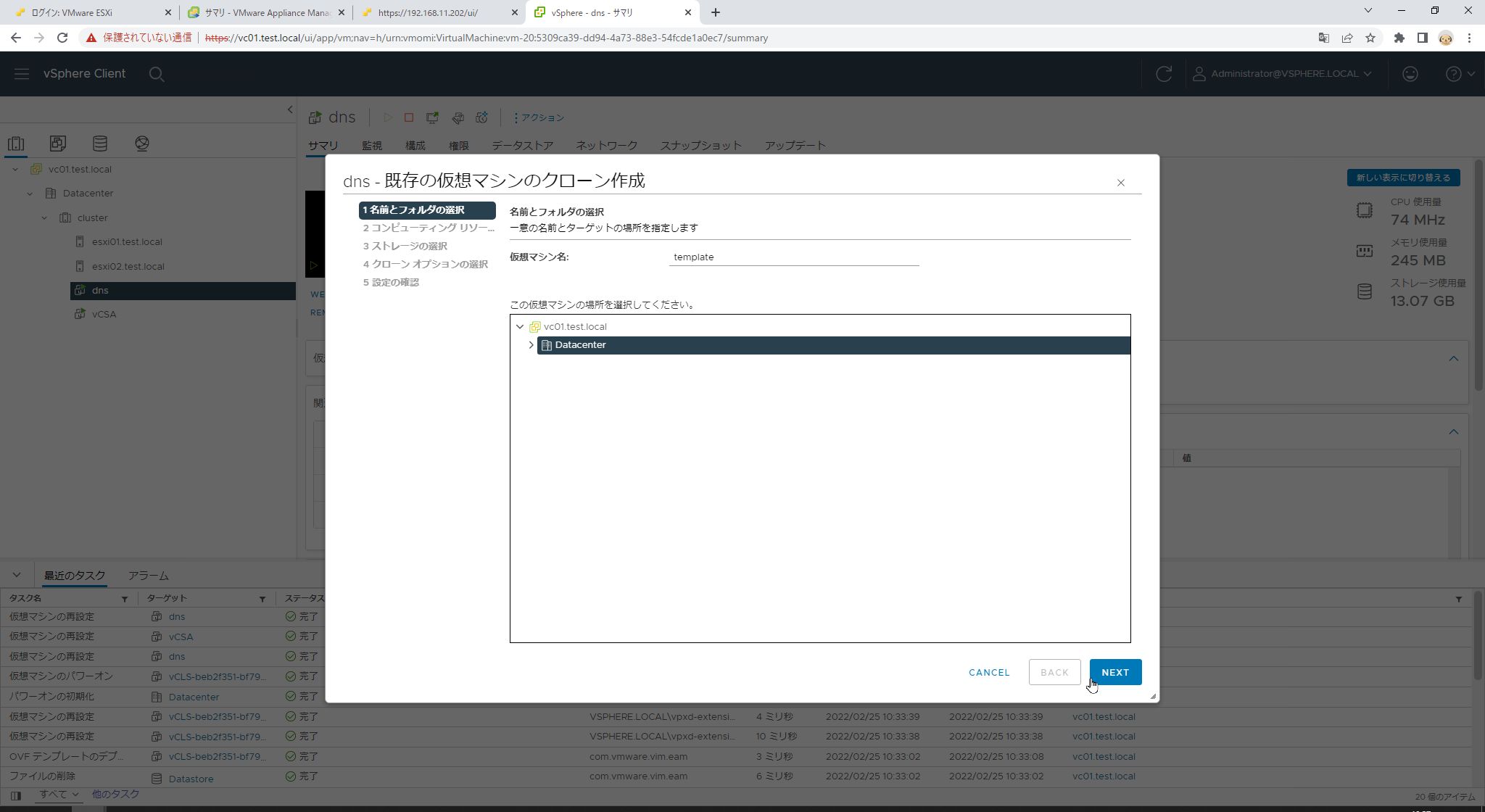The image size is (1485, 812).
Task: Collapse vc01.test.local in left navigator
Action: [15, 170]
